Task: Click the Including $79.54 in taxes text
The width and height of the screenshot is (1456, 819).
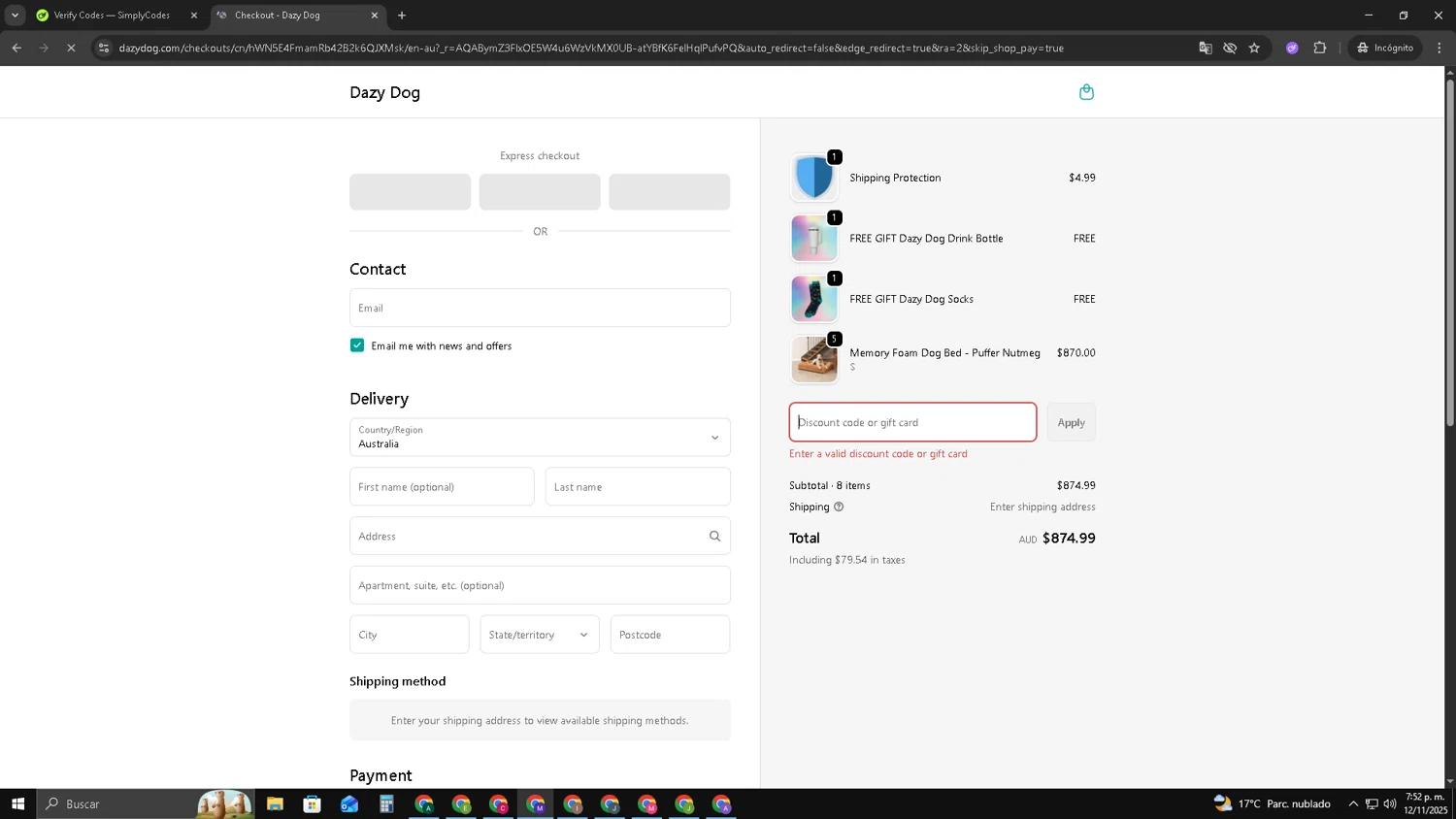Action: [846, 560]
